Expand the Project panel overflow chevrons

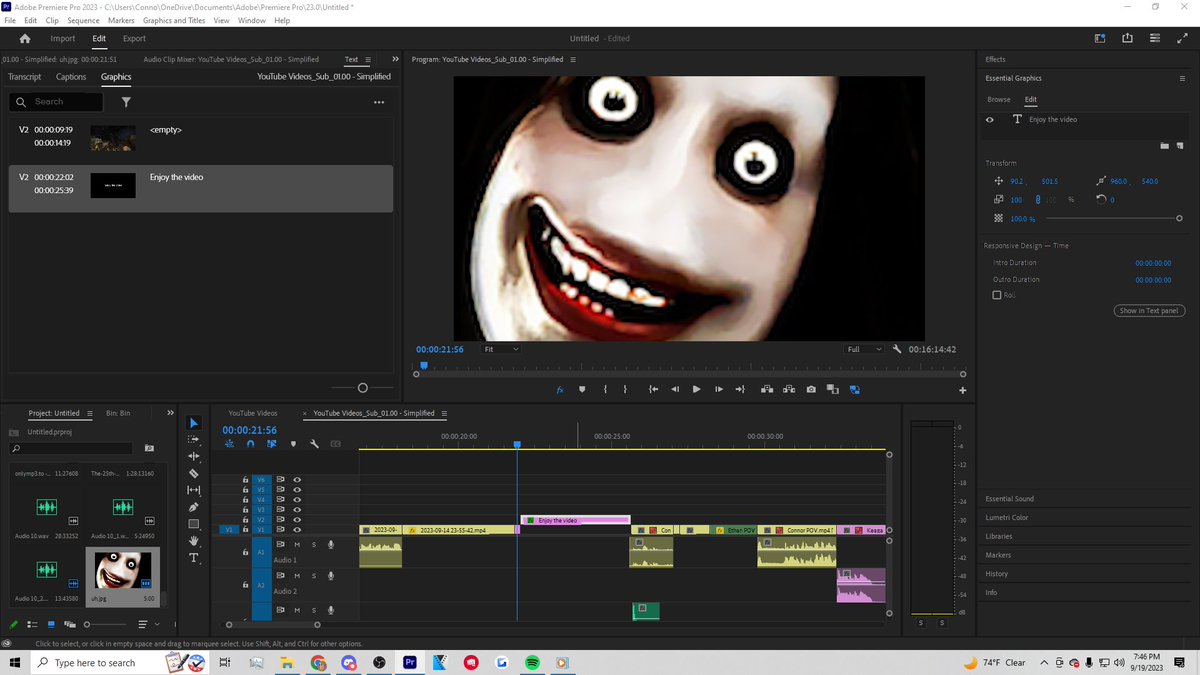tap(170, 413)
